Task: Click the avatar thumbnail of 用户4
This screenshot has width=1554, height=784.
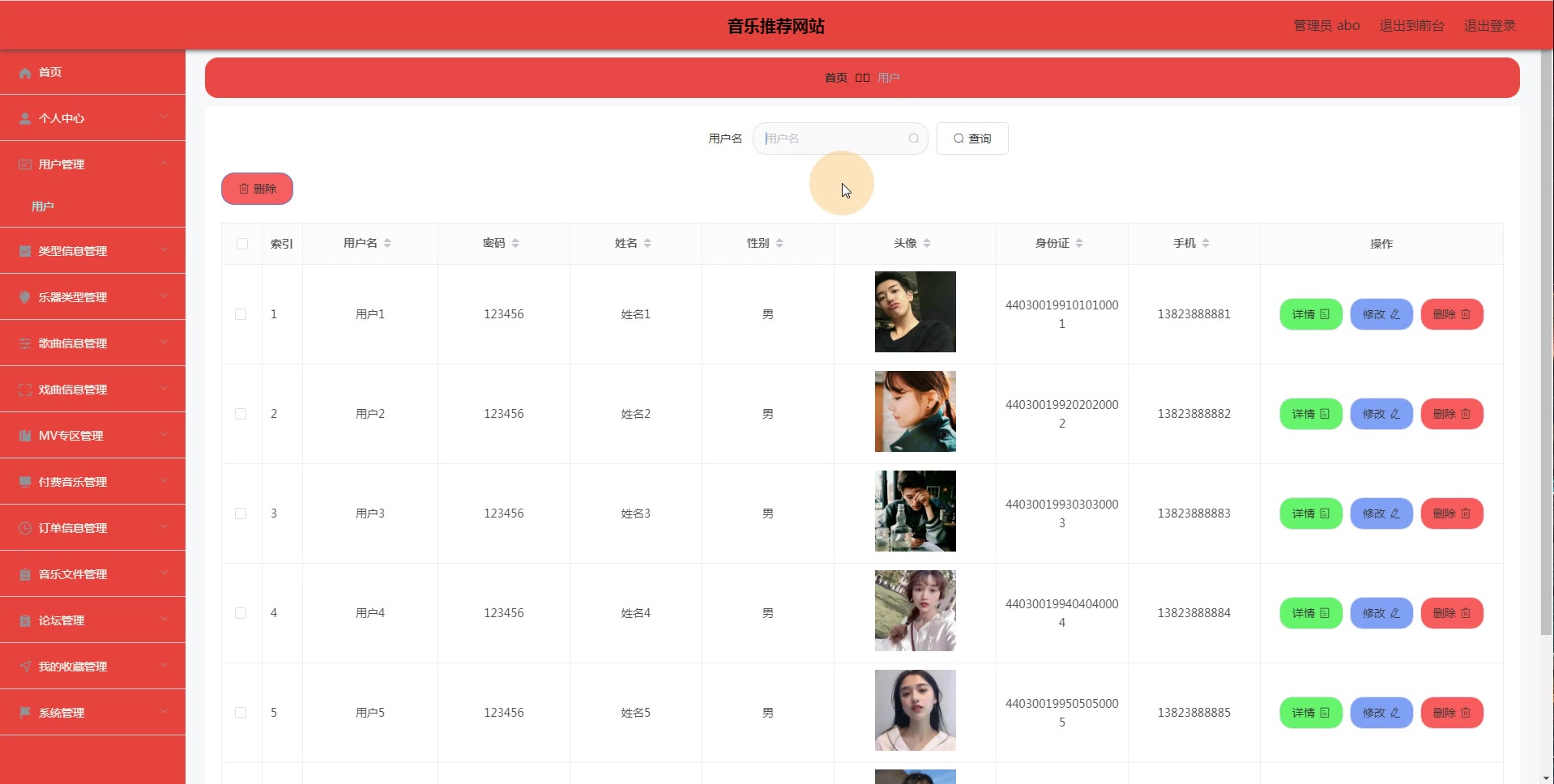Action: pyautogui.click(x=916, y=611)
